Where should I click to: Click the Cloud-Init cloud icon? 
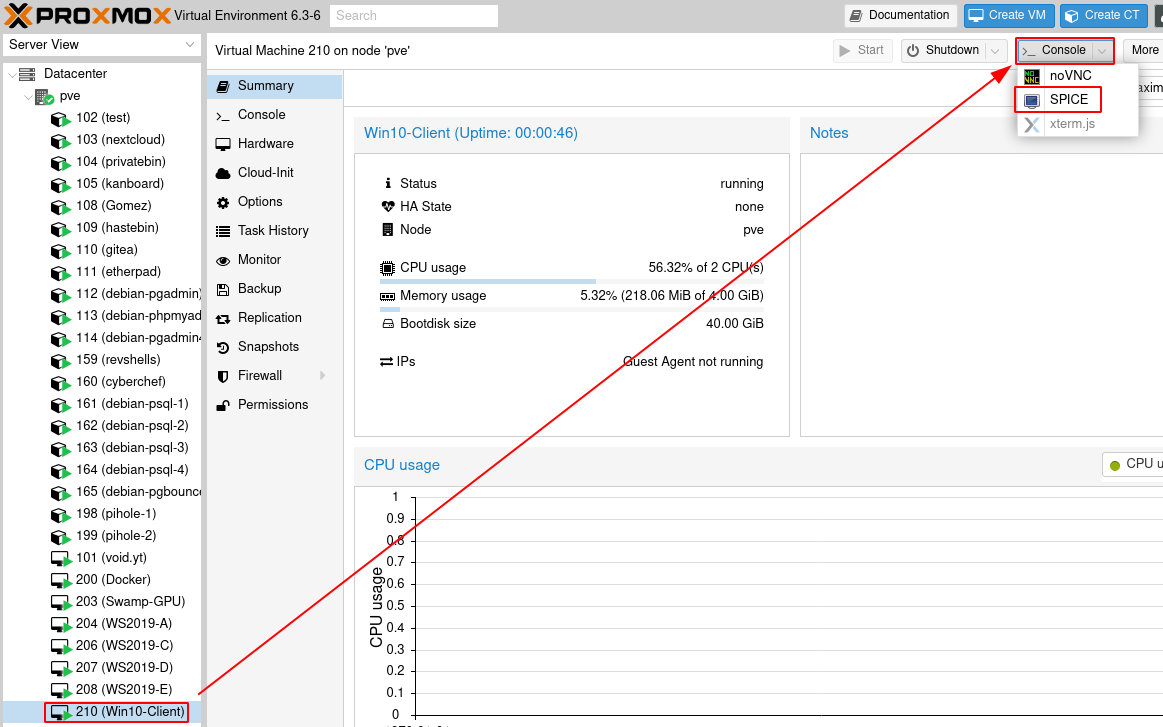point(223,173)
